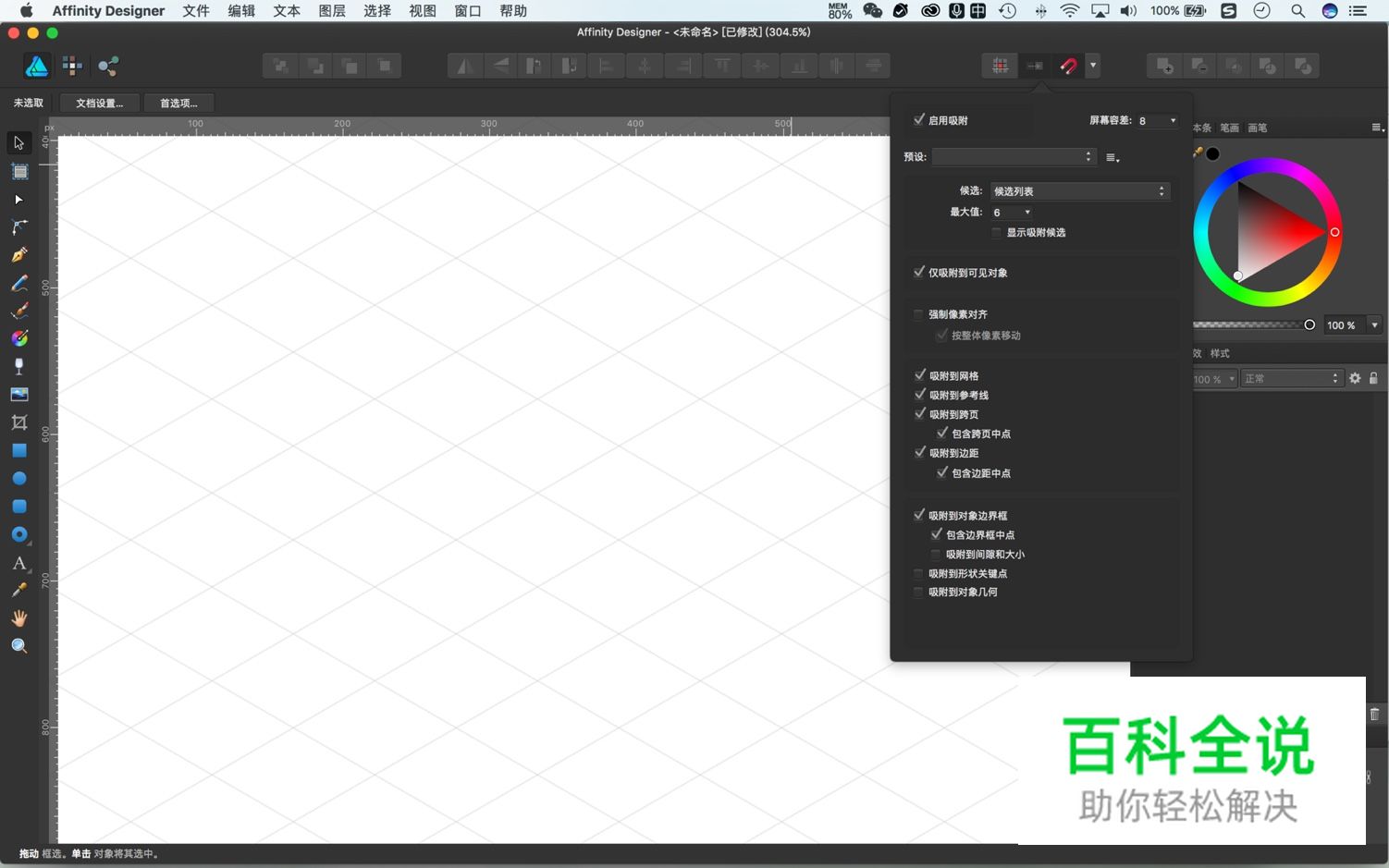Choose the Zoom magnifier tool
The image size is (1389, 868).
(x=19, y=646)
